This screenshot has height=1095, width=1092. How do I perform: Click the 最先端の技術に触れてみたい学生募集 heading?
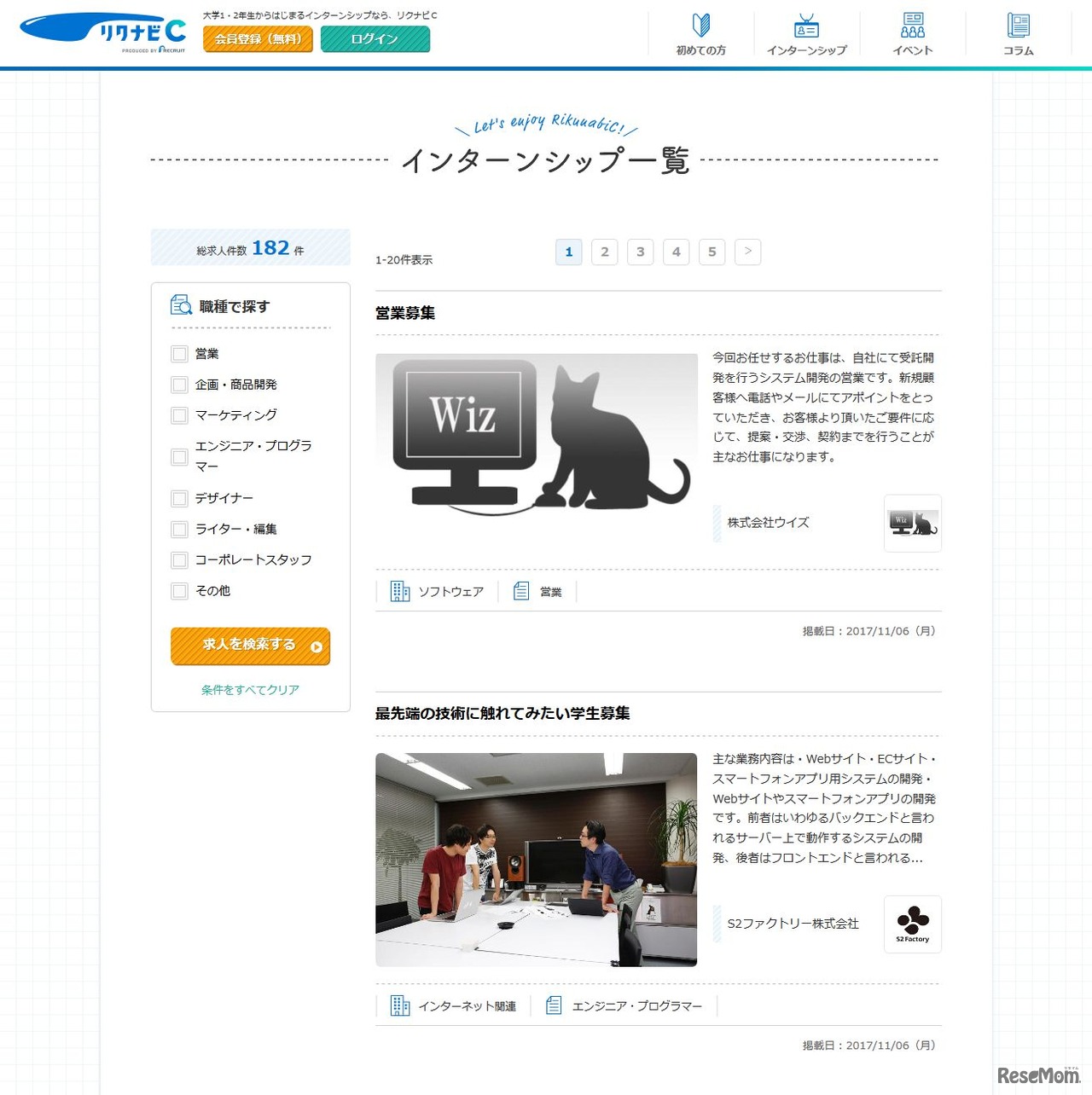502,713
